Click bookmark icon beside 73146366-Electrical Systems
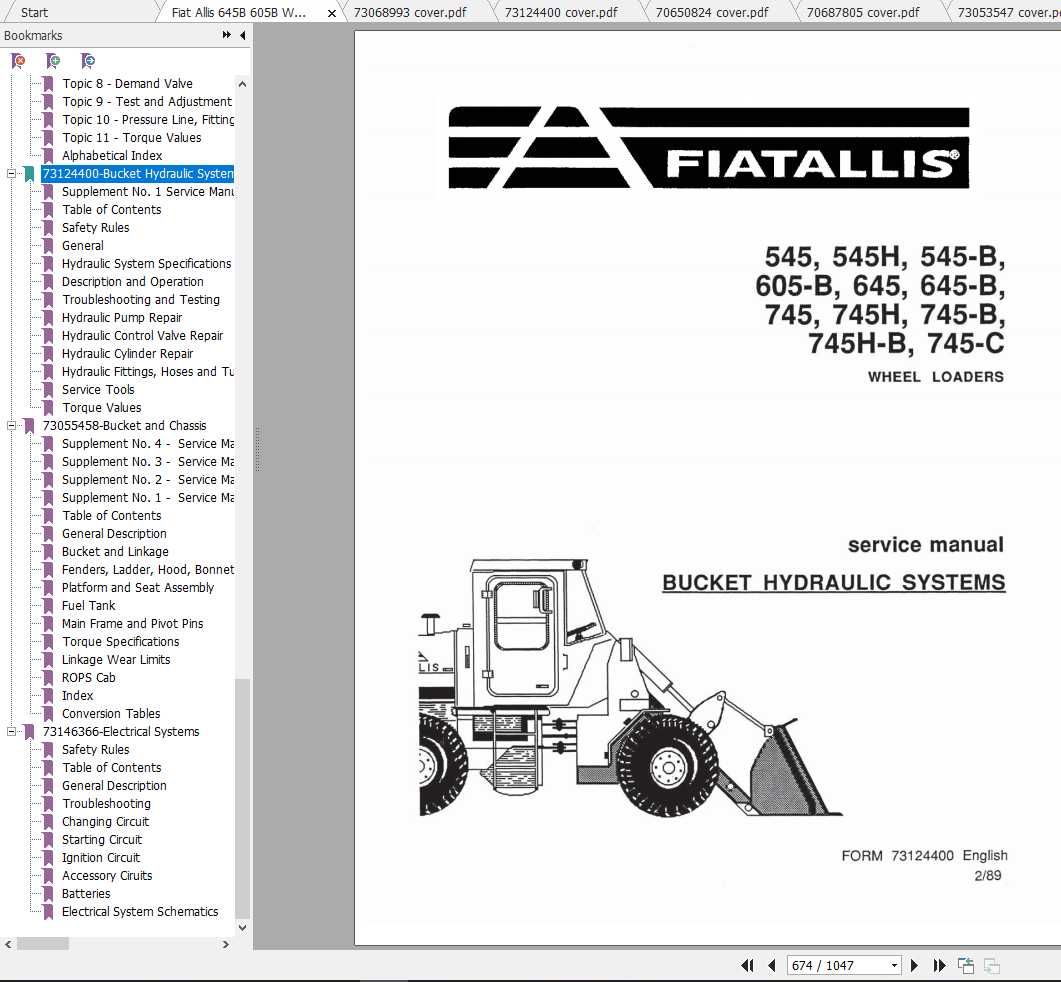1061x982 pixels. point(29,732)
